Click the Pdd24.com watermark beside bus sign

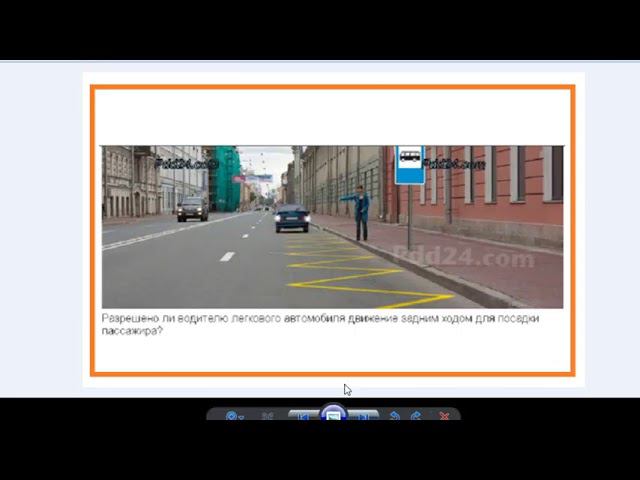[x=454, y=164]
